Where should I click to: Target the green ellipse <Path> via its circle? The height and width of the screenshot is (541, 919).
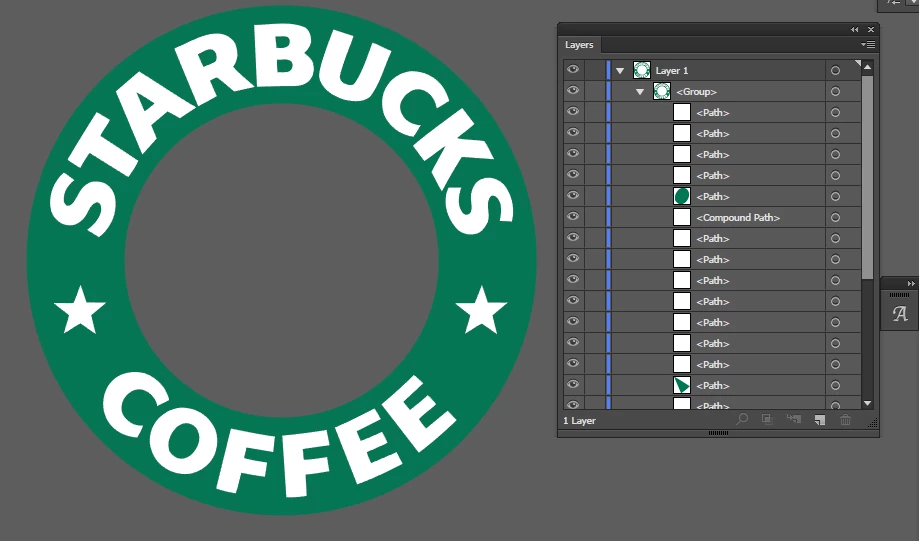pyautogui.click(x=835, y=196)
